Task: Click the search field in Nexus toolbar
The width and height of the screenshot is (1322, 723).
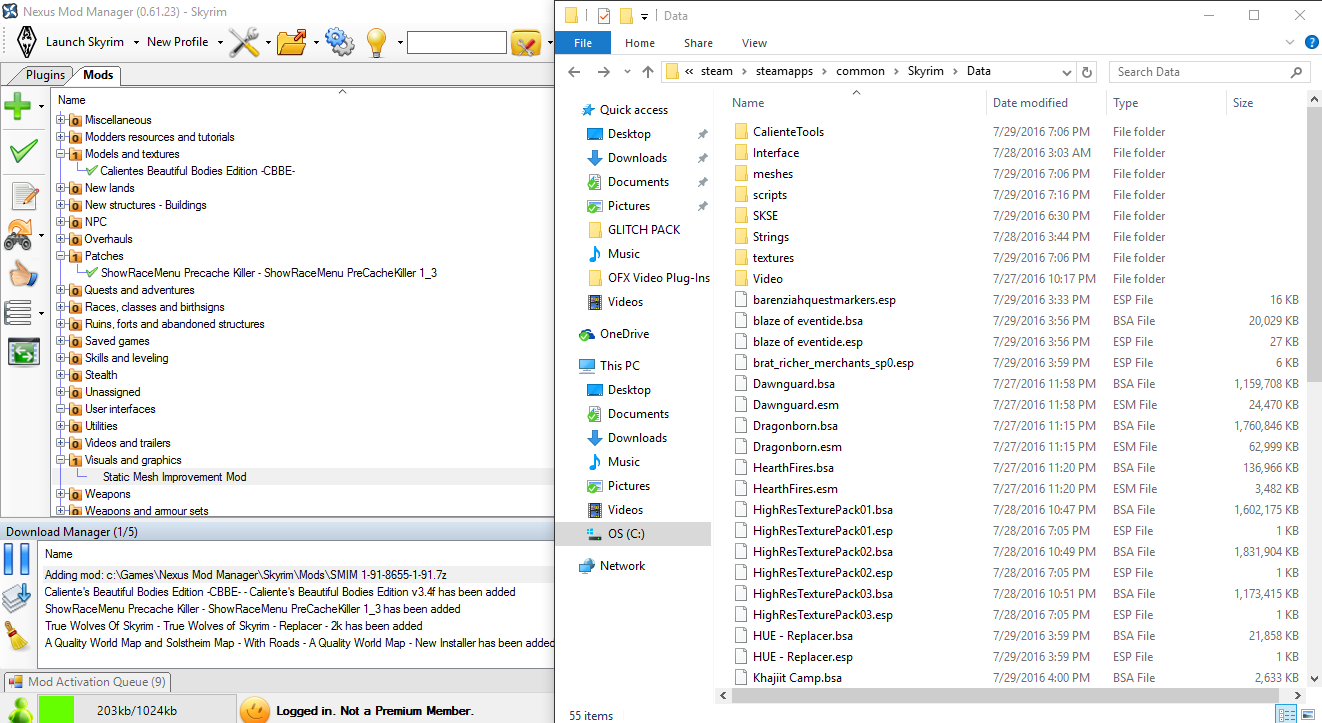Action: coord(457,42)
